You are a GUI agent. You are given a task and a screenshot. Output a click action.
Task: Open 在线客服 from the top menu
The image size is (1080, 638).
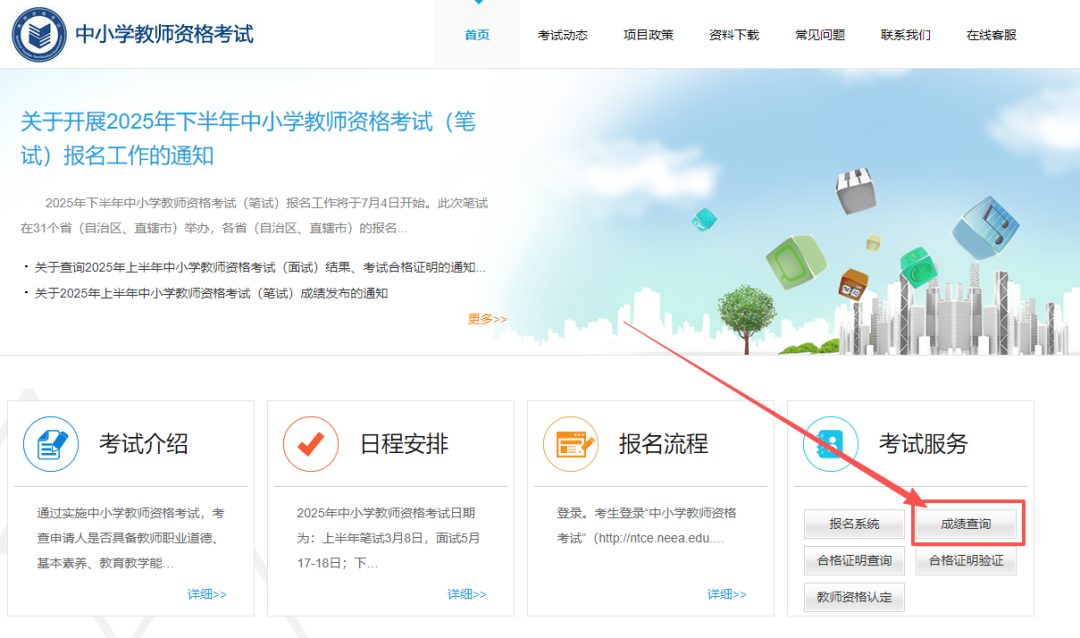[991, 35]
